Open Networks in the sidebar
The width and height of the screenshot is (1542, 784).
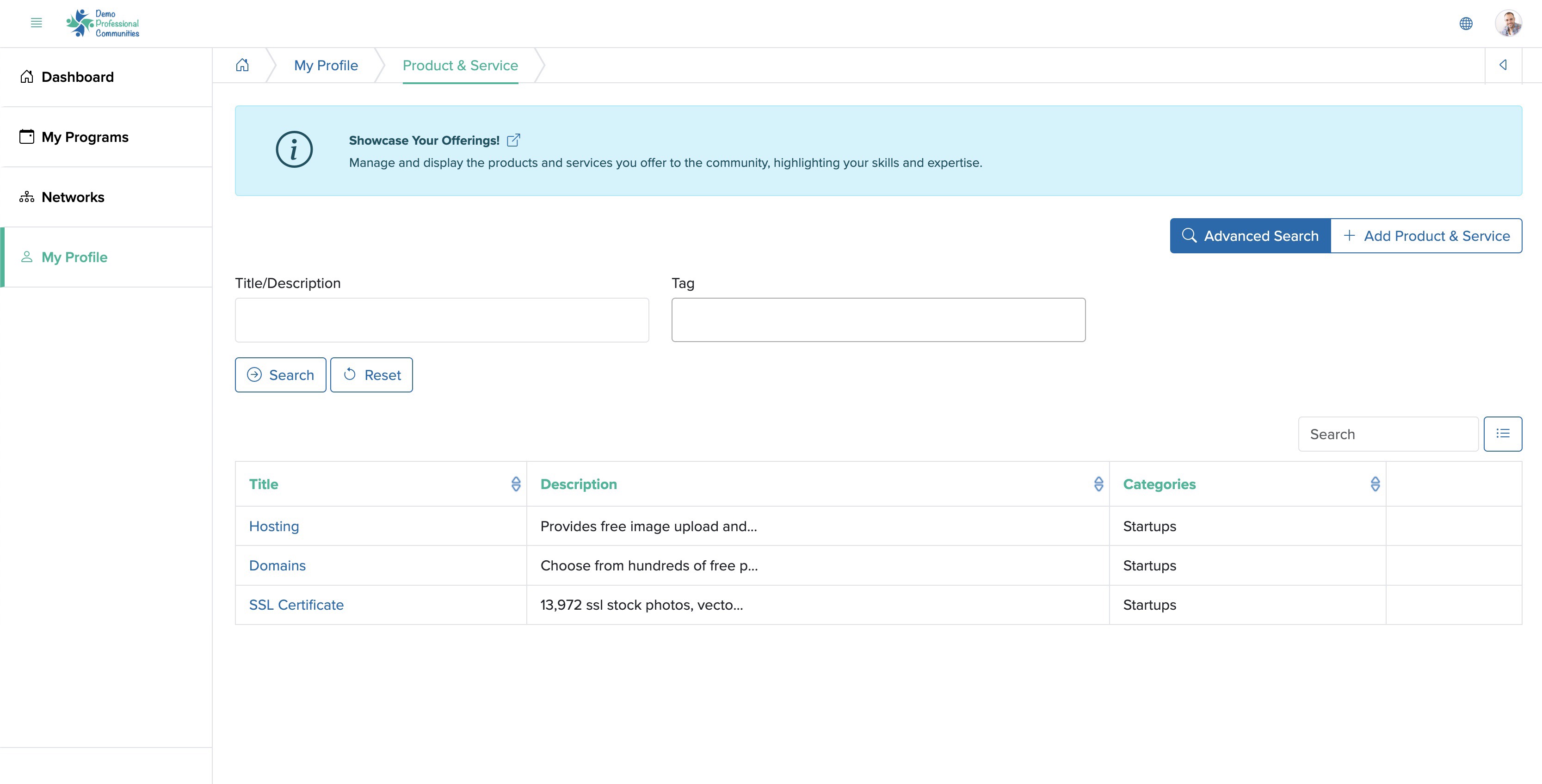pyautogui.click(x=106, y=197)
